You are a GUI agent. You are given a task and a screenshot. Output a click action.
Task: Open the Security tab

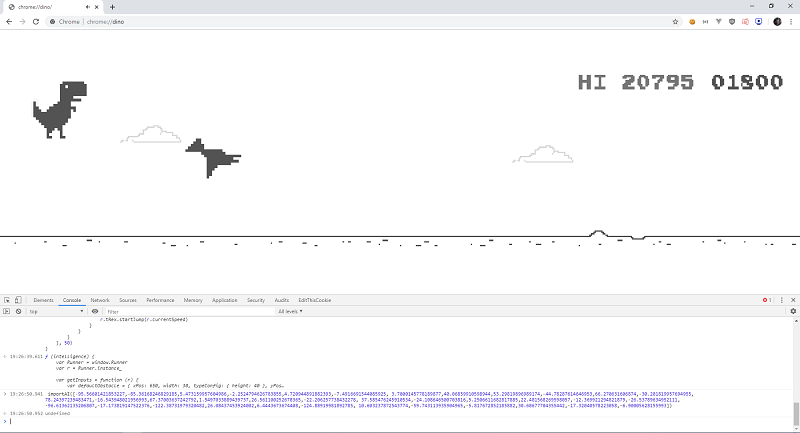(256, 300)
